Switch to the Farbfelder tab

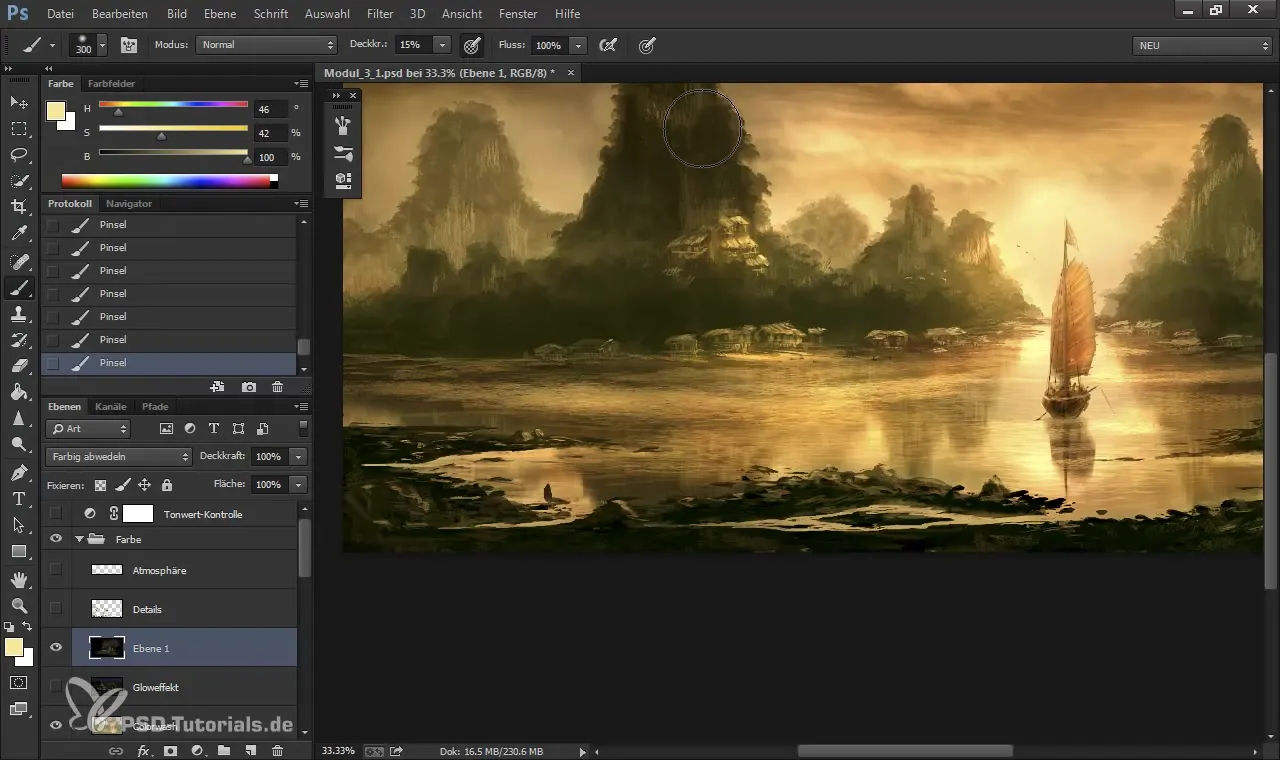tap(111, 83)
